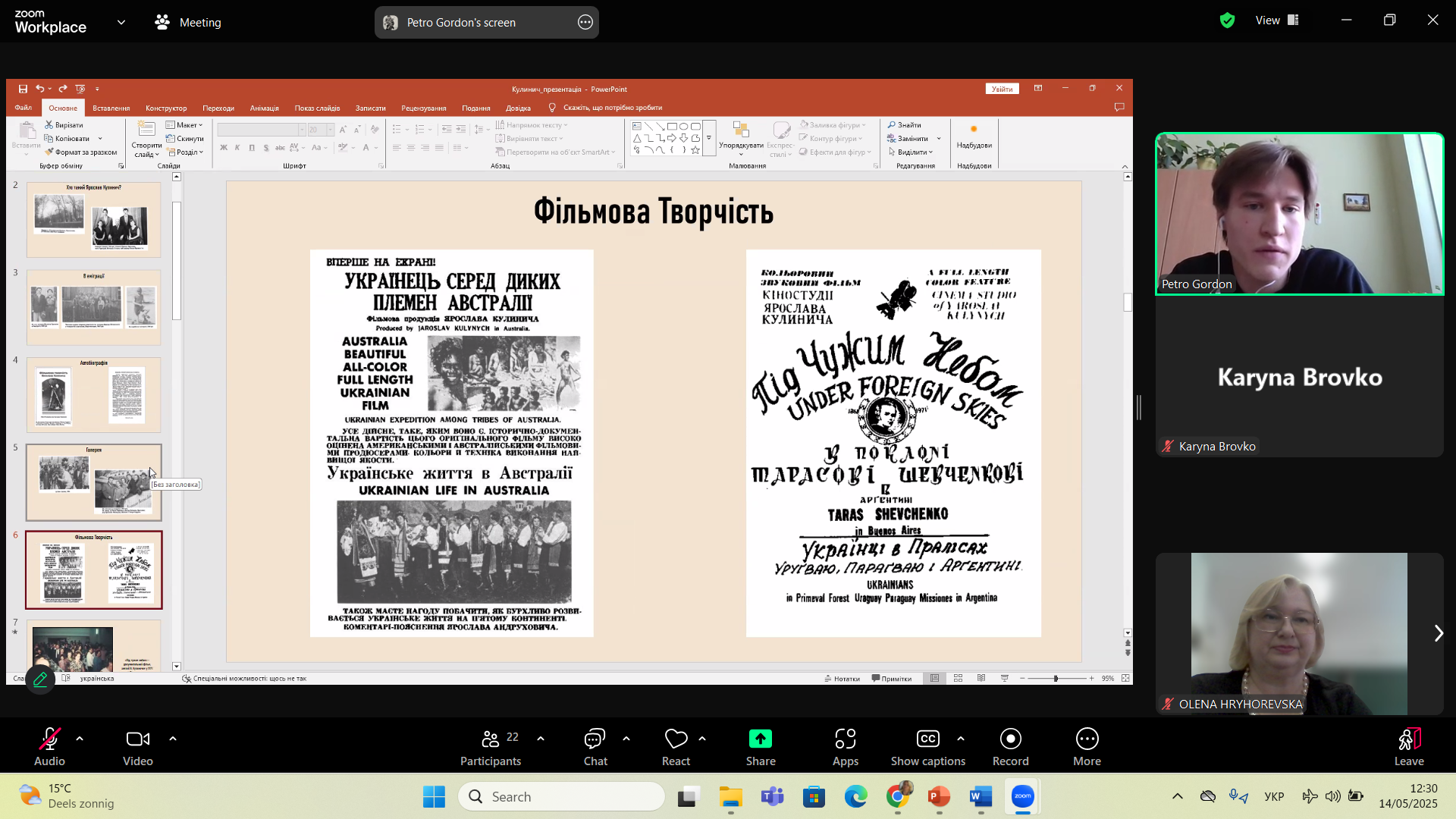Screen dimensions: 1456x819
Task: Open the Participants panel icon
Action: pyautogui.click(x=491, y=739)
